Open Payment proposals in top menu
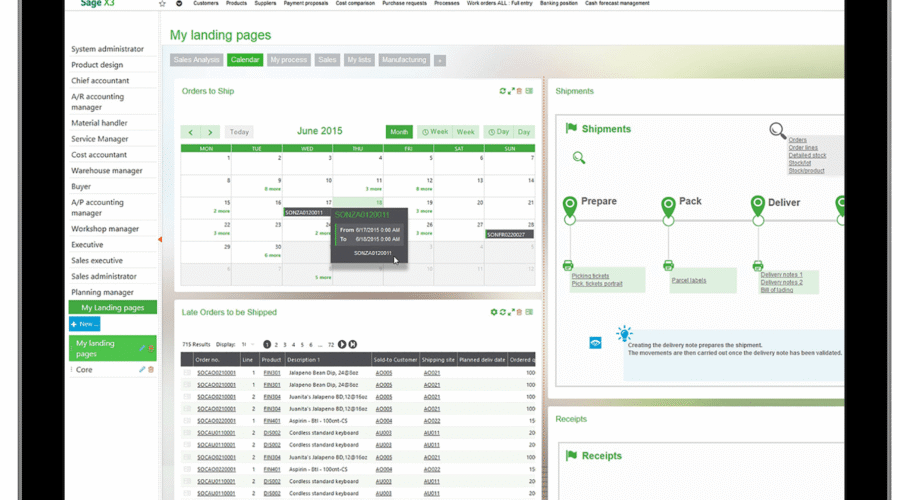Image resolution: width=900 pixels, height=500 pixels. [306, 3]
